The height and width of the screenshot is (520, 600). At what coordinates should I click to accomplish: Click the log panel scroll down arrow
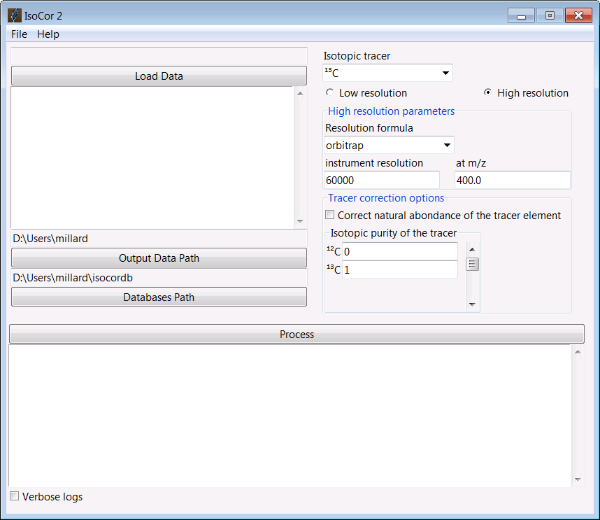578,479
